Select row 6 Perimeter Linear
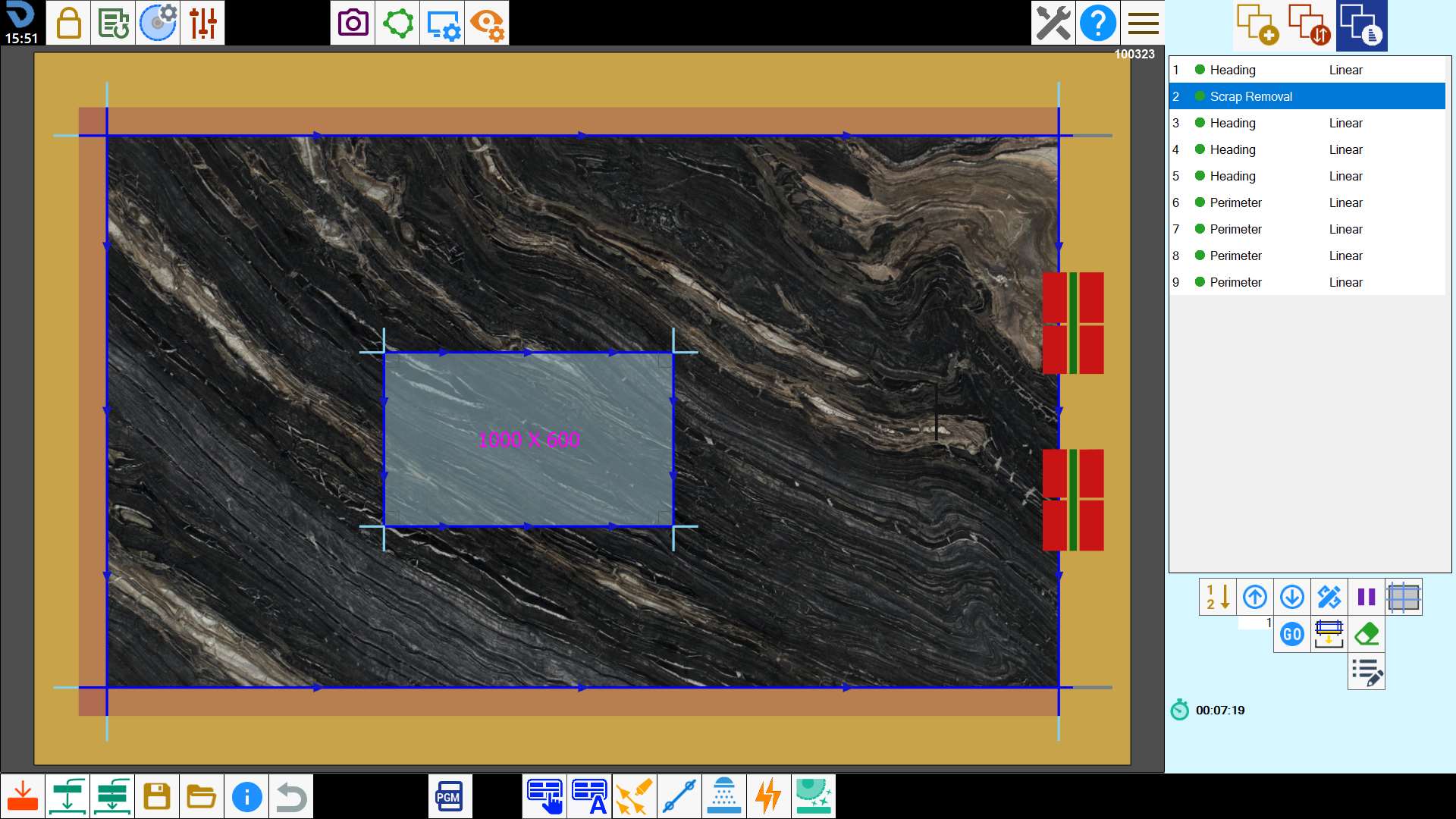 tap(1307, 202)
